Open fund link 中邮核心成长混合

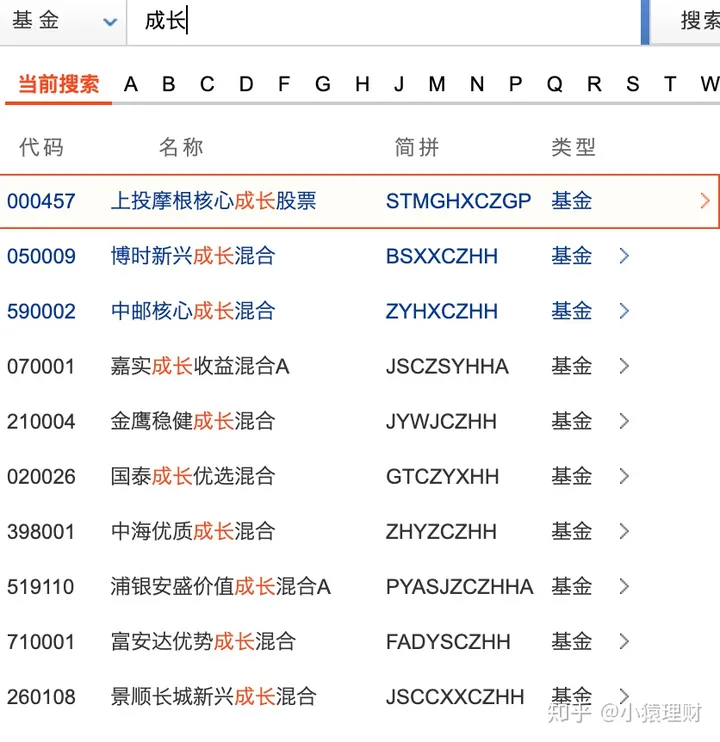tap(193, 311)
